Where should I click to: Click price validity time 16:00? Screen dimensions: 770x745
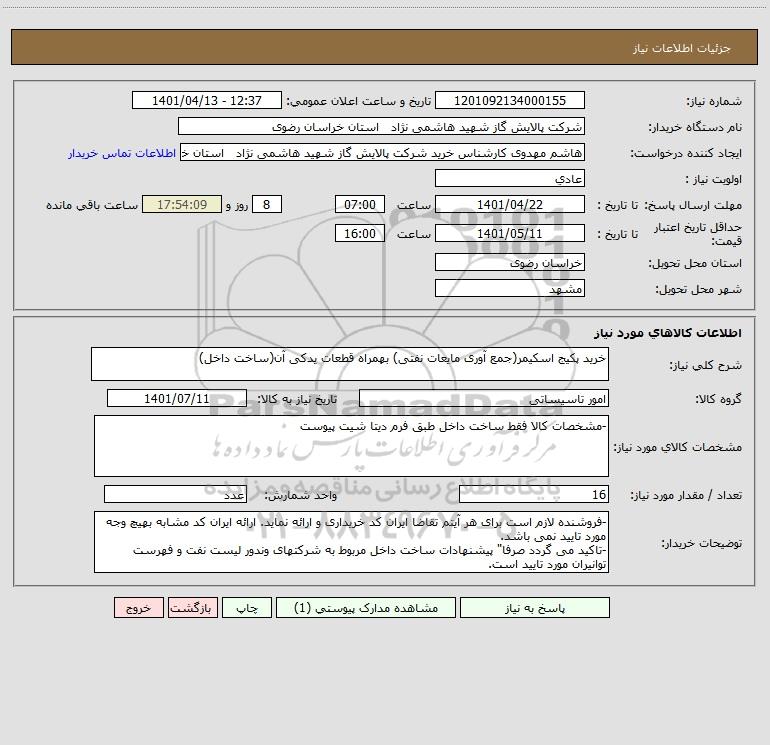(x=359, y=233)
